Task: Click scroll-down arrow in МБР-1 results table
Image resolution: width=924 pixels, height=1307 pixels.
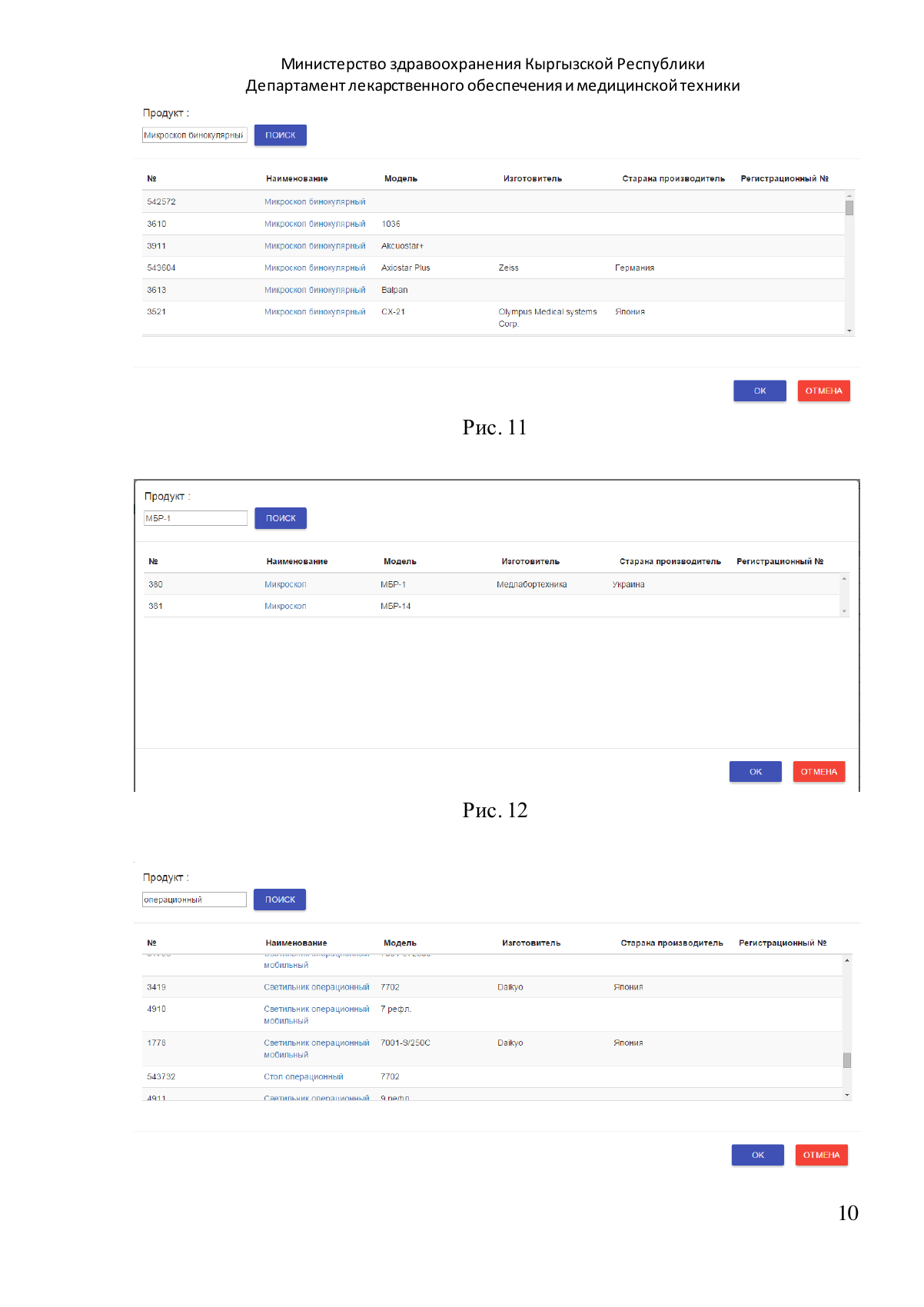Action: 844,611
